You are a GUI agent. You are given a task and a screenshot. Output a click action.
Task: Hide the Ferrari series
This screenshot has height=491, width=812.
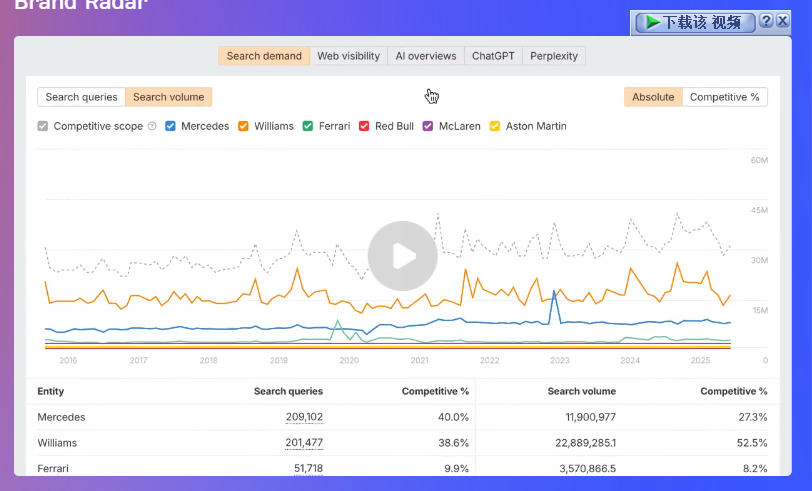[308, 126]
